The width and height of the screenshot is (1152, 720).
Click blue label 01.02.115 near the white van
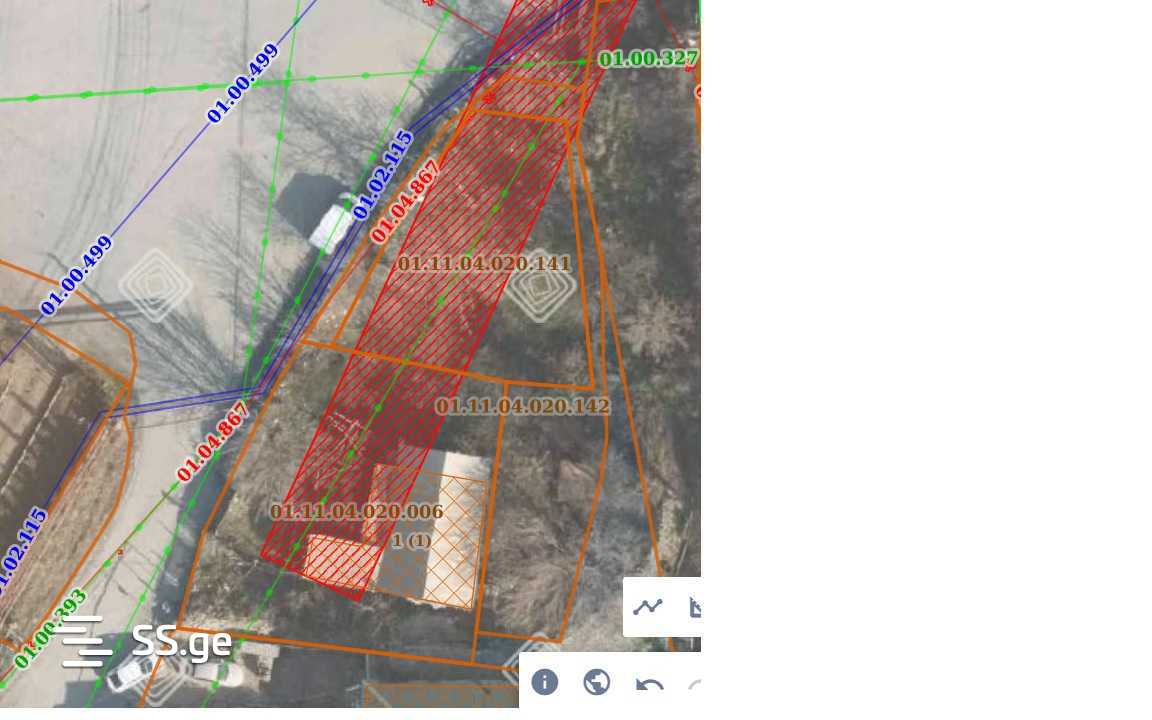pos(383,175)
